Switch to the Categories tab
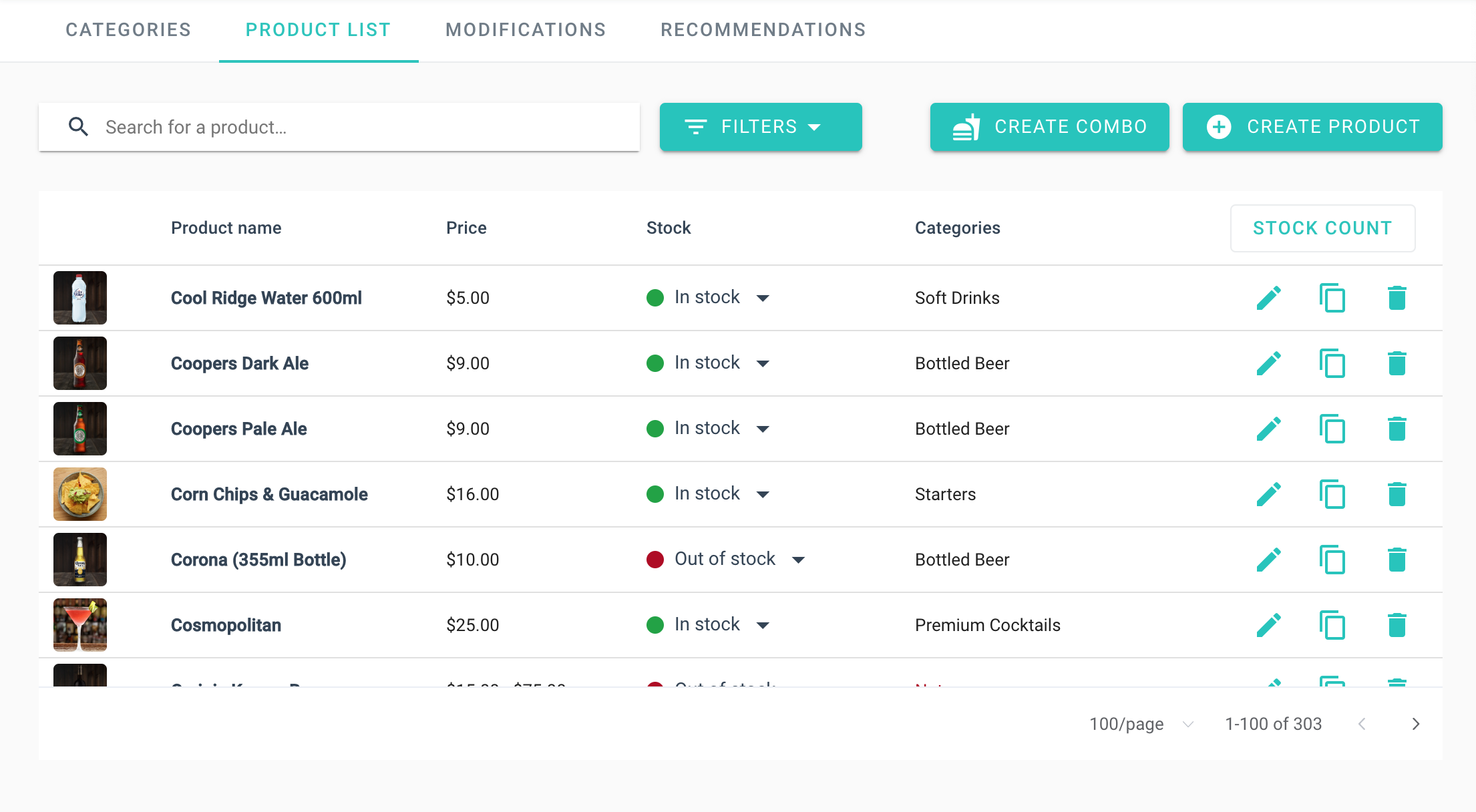This screenshot has width=1476, height=812. click(x=128, y=30)
